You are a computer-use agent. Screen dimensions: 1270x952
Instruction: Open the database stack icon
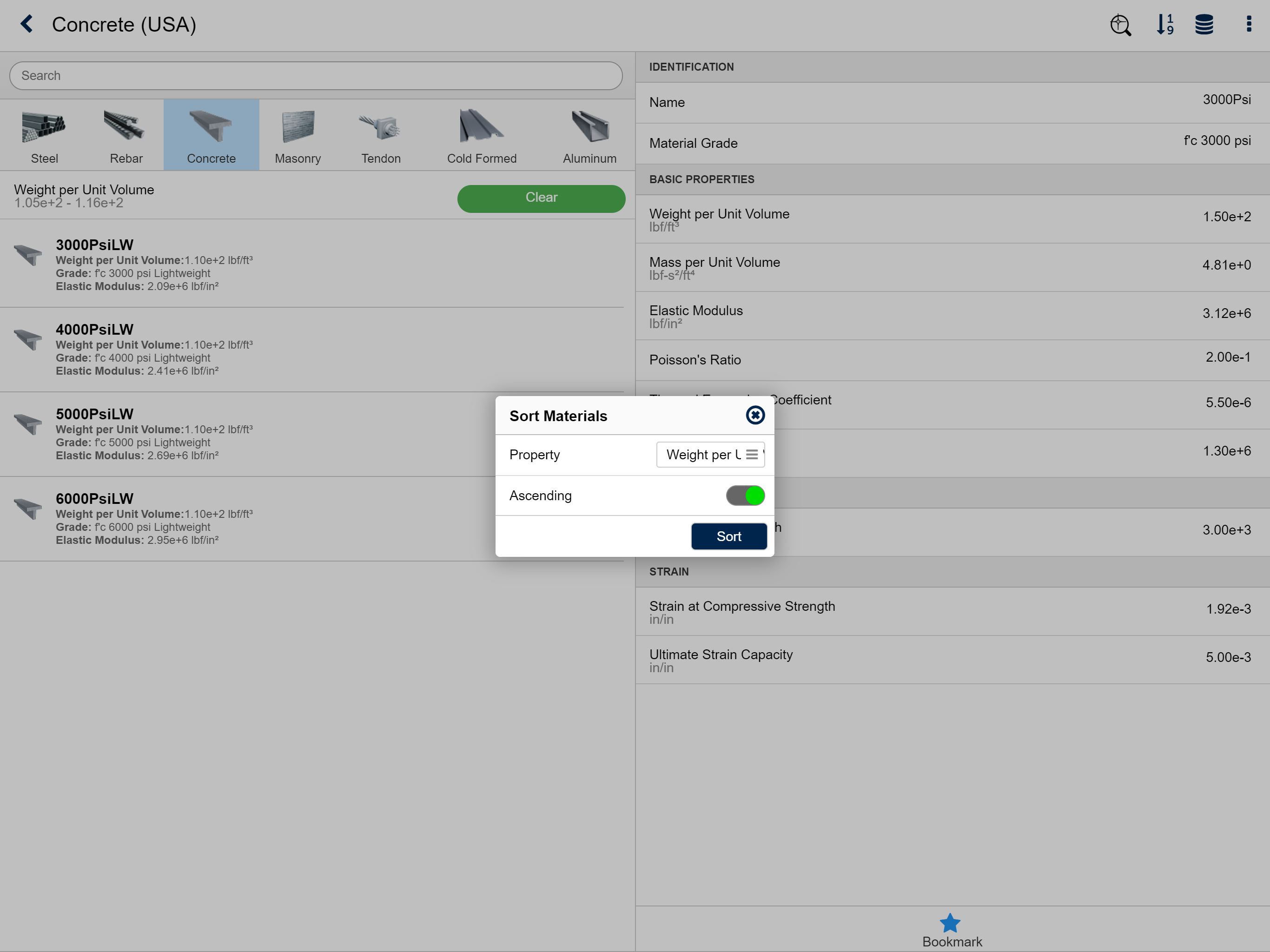point(1204,25)
